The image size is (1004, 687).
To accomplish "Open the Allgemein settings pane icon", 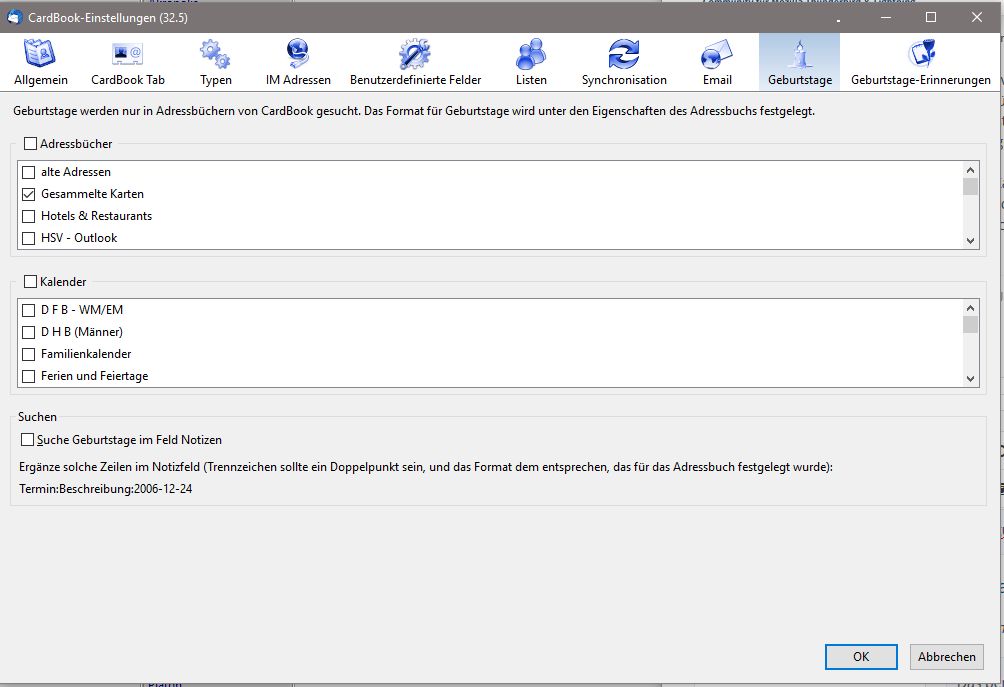I will point(40,53).
